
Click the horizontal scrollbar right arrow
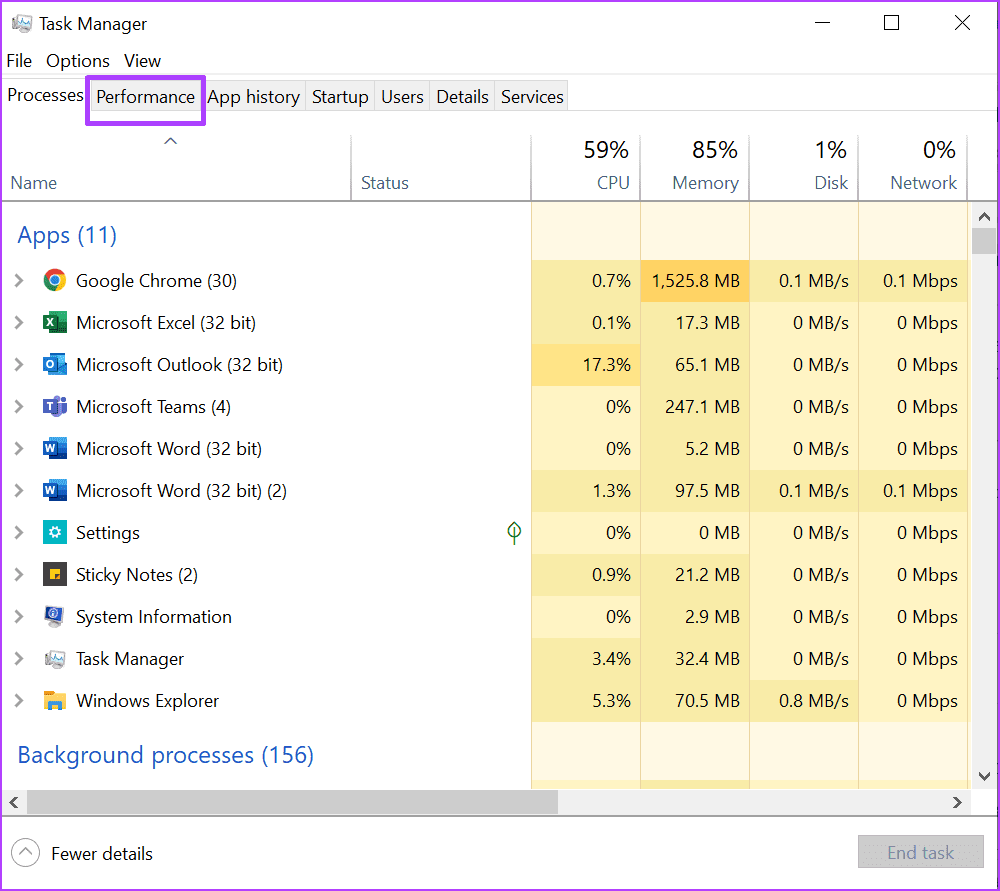957,802
